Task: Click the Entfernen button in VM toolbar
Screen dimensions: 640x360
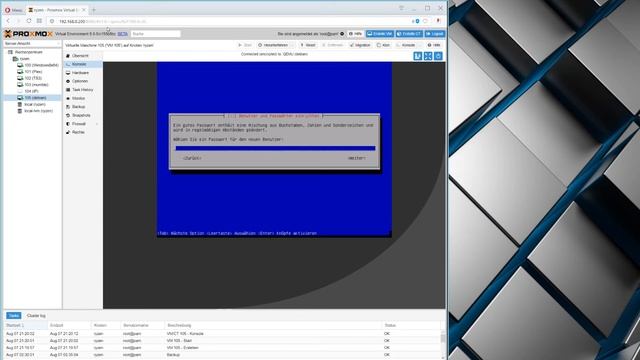Action: tap(332, 45)
